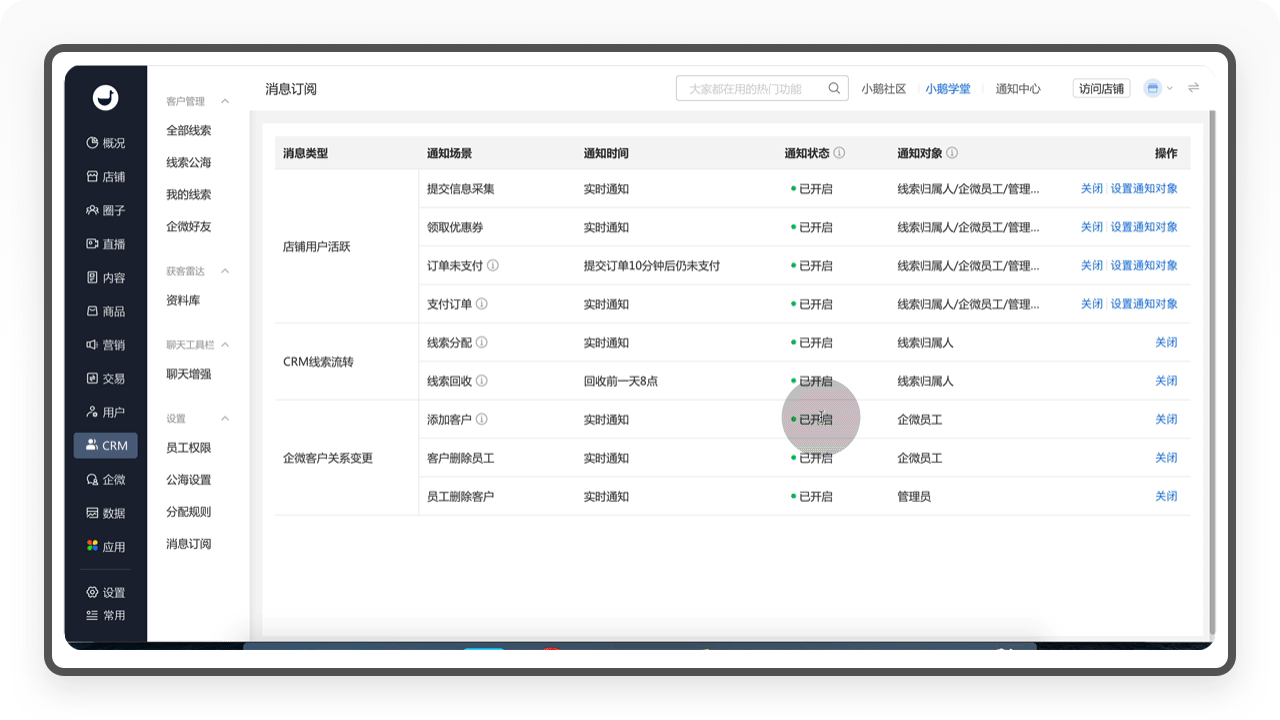Open 企微 in the left sidebar

106,480
